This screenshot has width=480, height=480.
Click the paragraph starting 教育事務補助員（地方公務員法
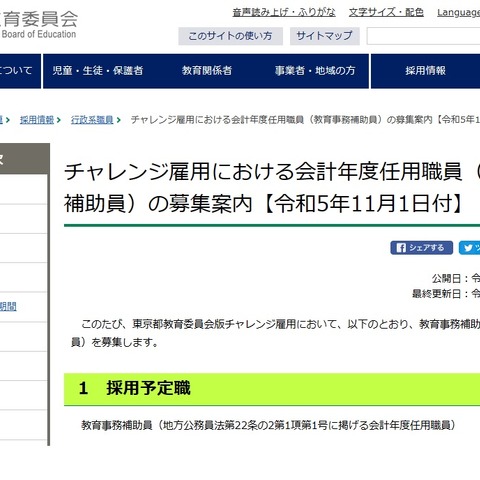tap(268, 425)
